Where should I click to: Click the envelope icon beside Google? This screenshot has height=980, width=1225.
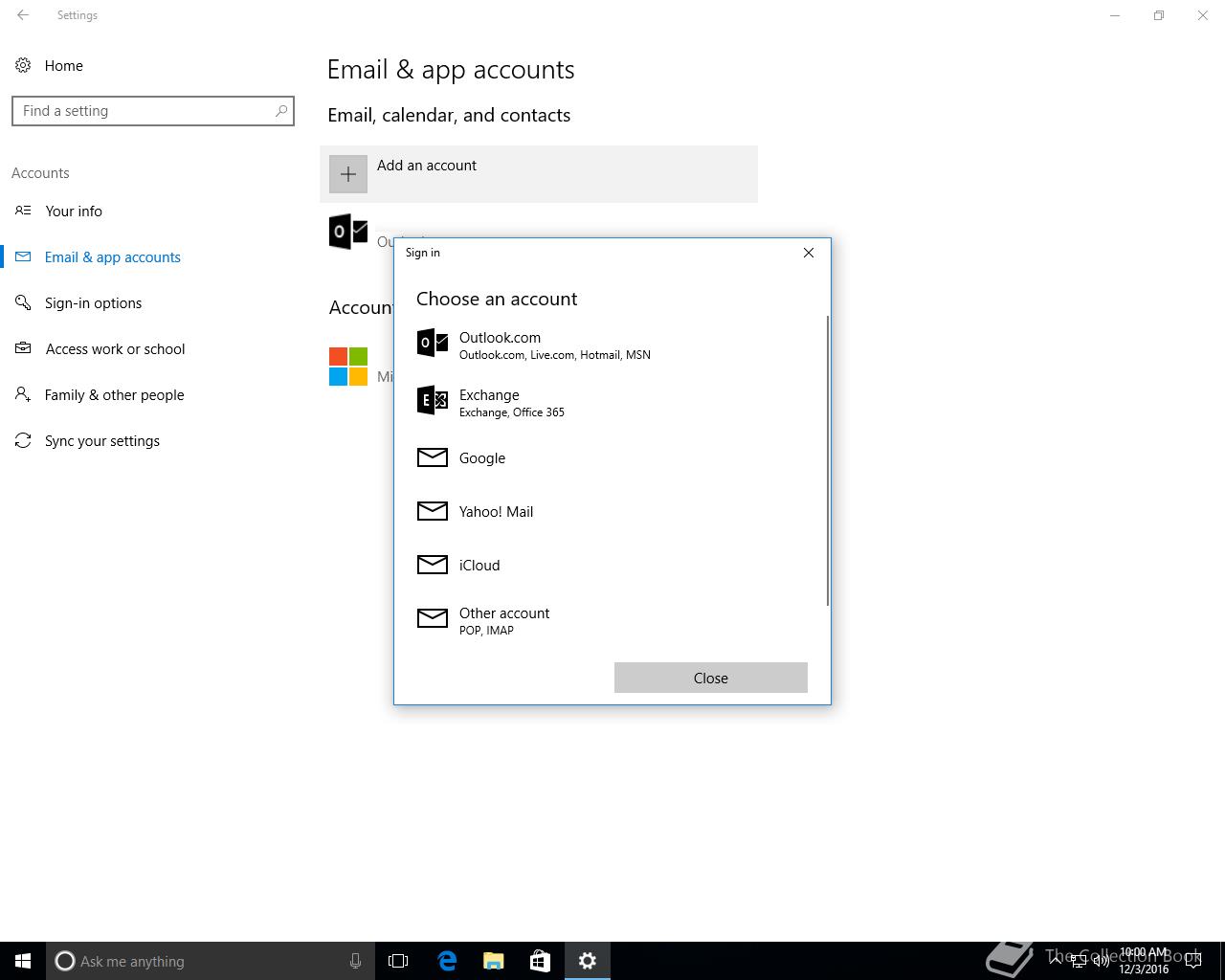(x=433, y=457)
